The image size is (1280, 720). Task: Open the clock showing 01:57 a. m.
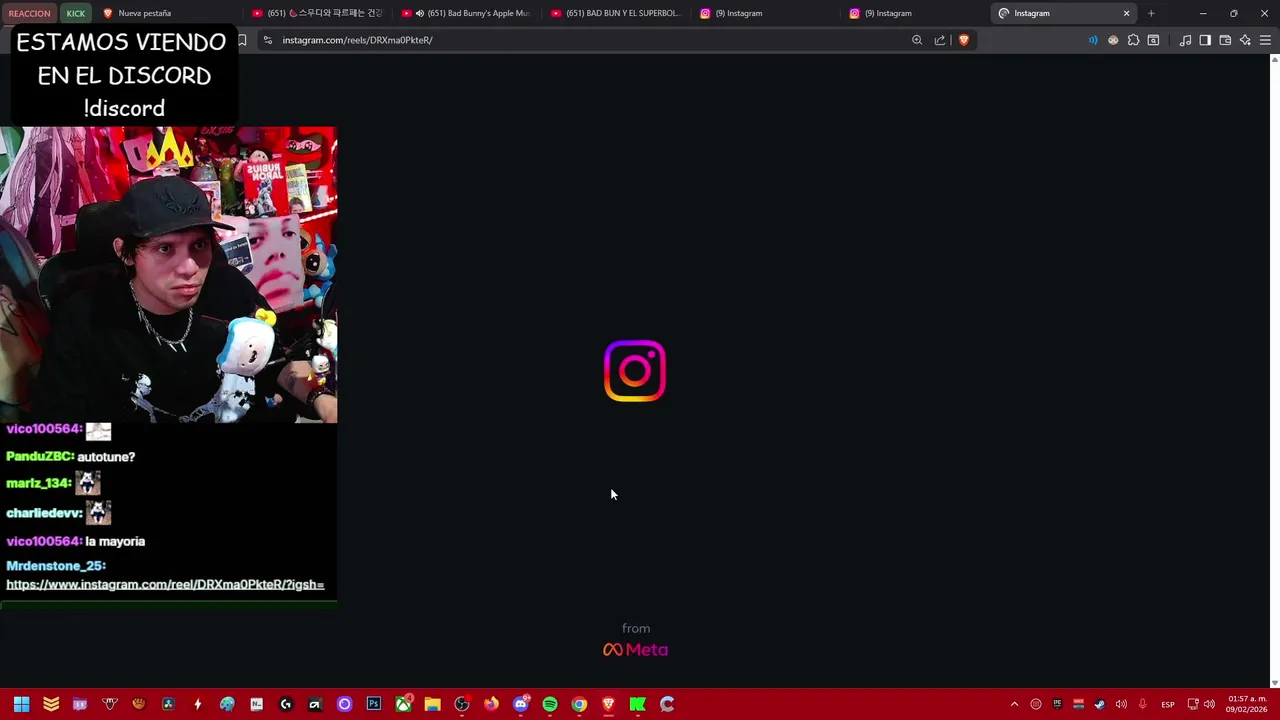(x=1247, y=704)
